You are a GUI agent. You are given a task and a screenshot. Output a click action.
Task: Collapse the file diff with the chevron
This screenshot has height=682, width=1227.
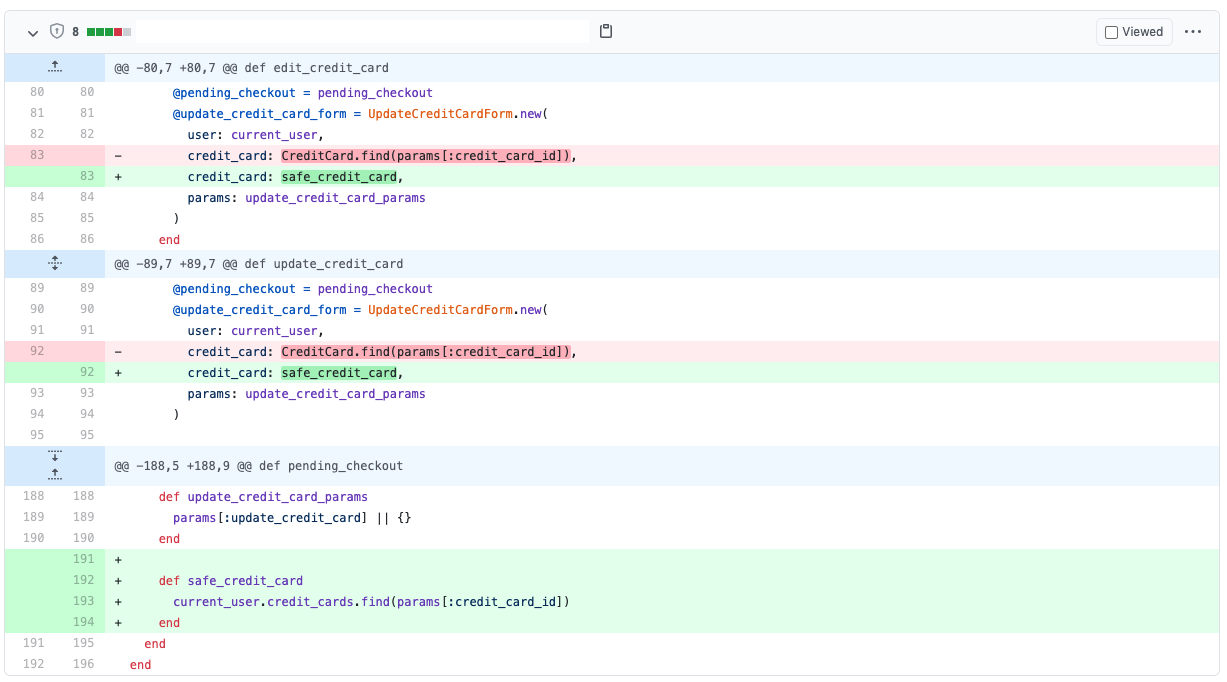32,32
